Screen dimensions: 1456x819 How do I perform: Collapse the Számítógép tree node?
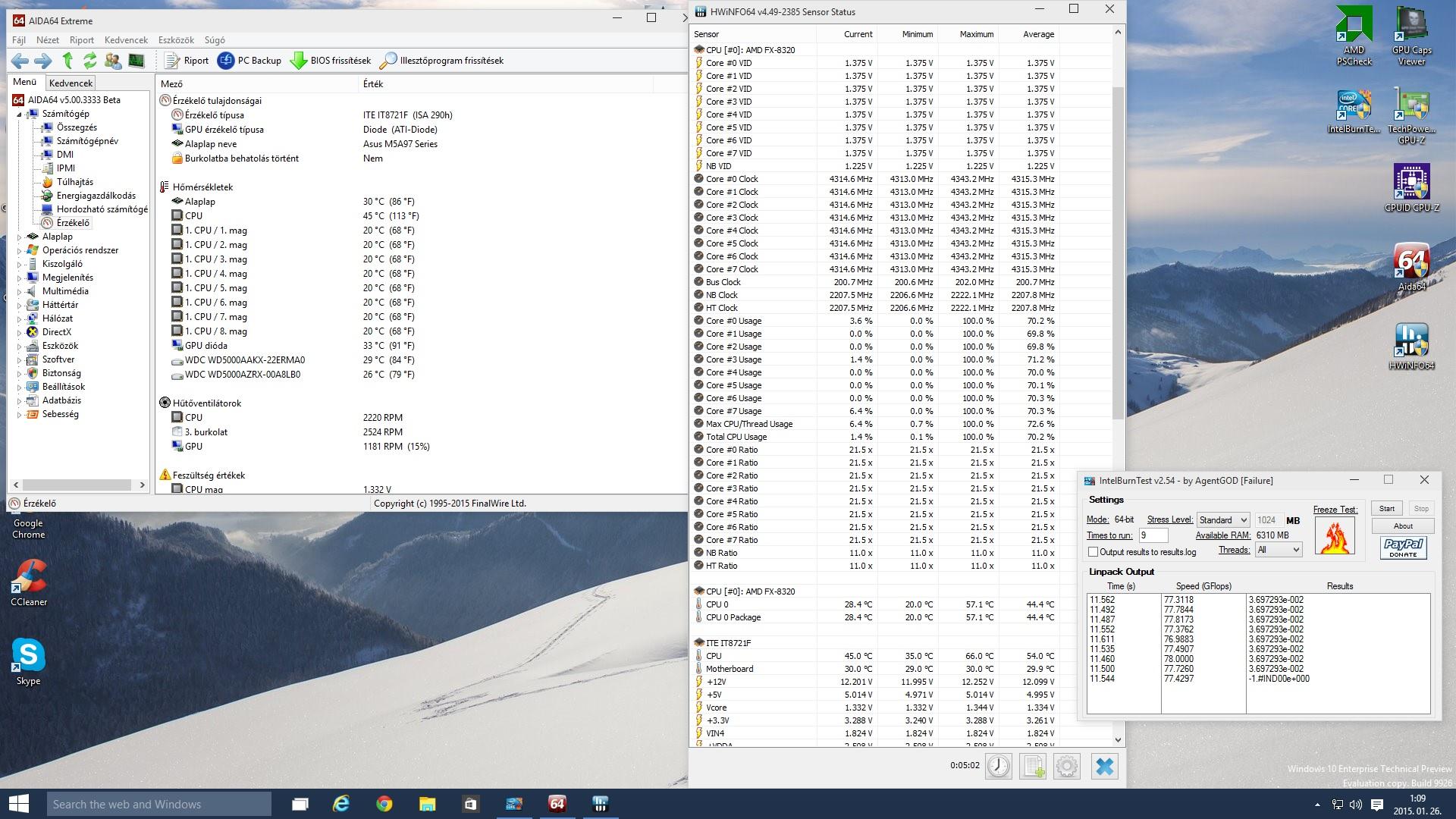coord(20,114)
